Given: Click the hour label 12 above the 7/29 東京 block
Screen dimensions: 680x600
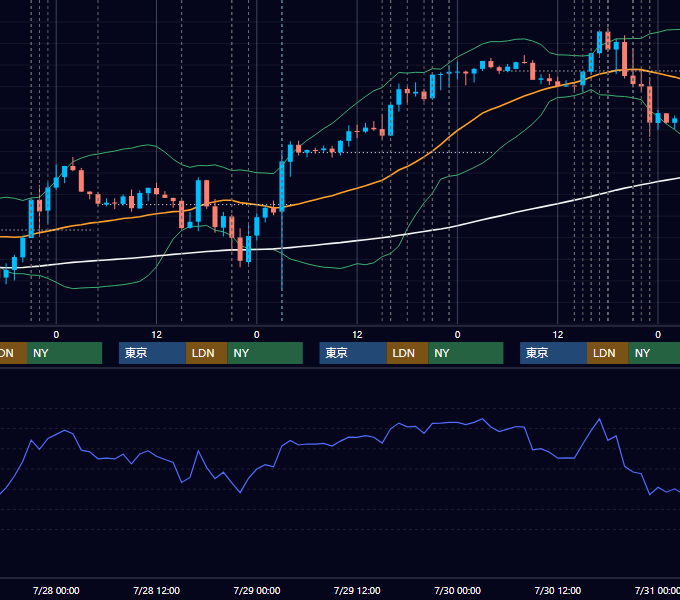Looking at the screenshot, I should click(357, 335).
